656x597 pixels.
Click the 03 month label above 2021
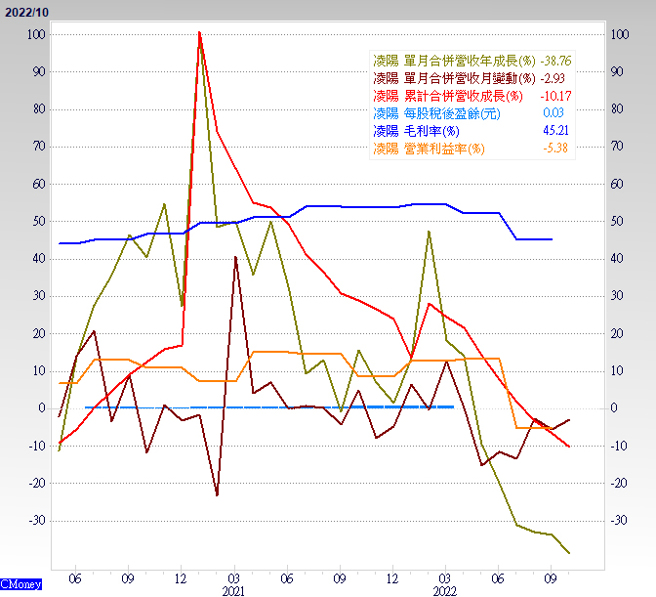tap(233, 577)
